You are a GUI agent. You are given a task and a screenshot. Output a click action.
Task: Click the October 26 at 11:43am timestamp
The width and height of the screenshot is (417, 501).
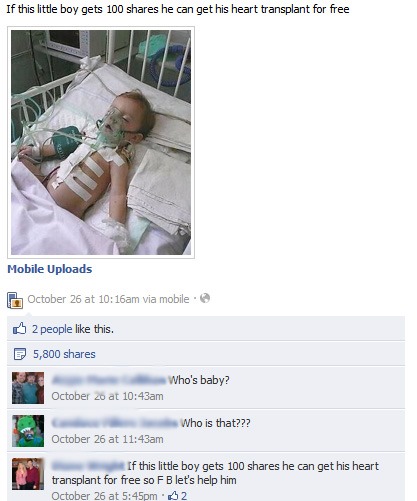point(107,439)
